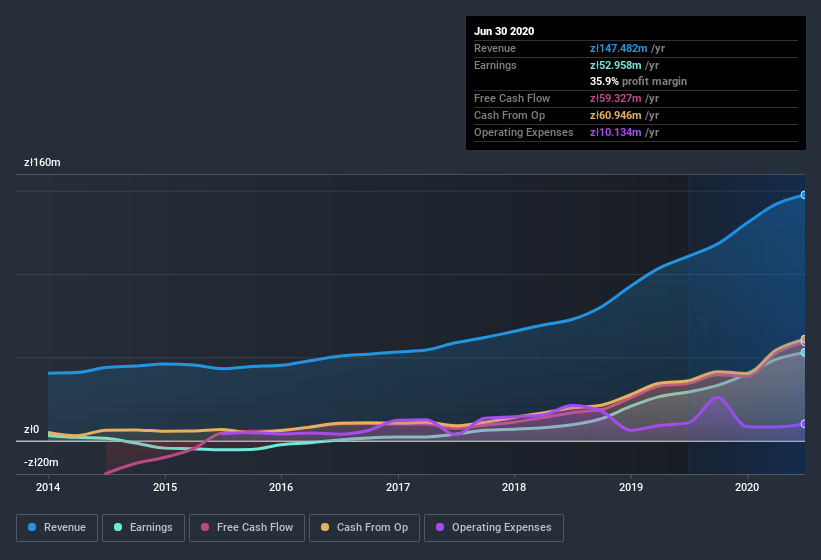Screen dimensions: 821x560
Task: Click the -zł20m y-axis label
Action: point(41,462)
